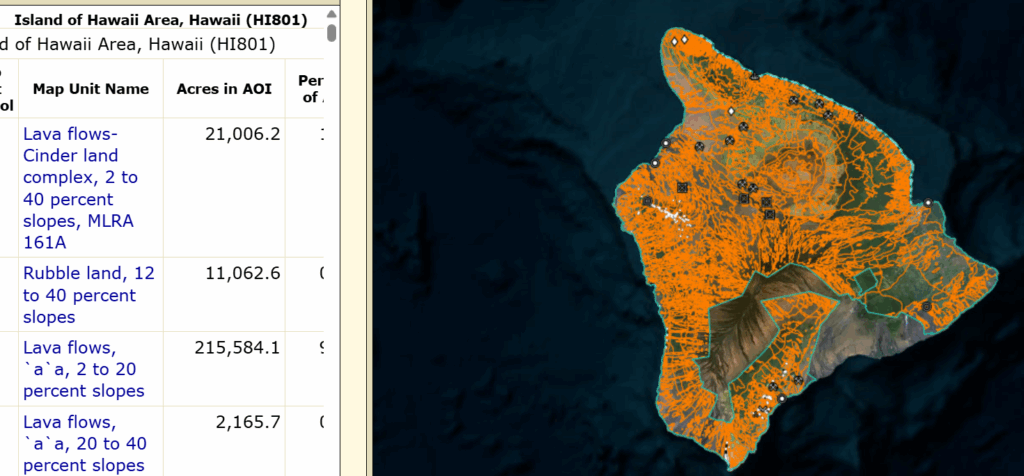Select the lone diamond marker below the northern peninsula
Image resolution: width=1024 pixels, height=476 pixels.
click(731, 111)
